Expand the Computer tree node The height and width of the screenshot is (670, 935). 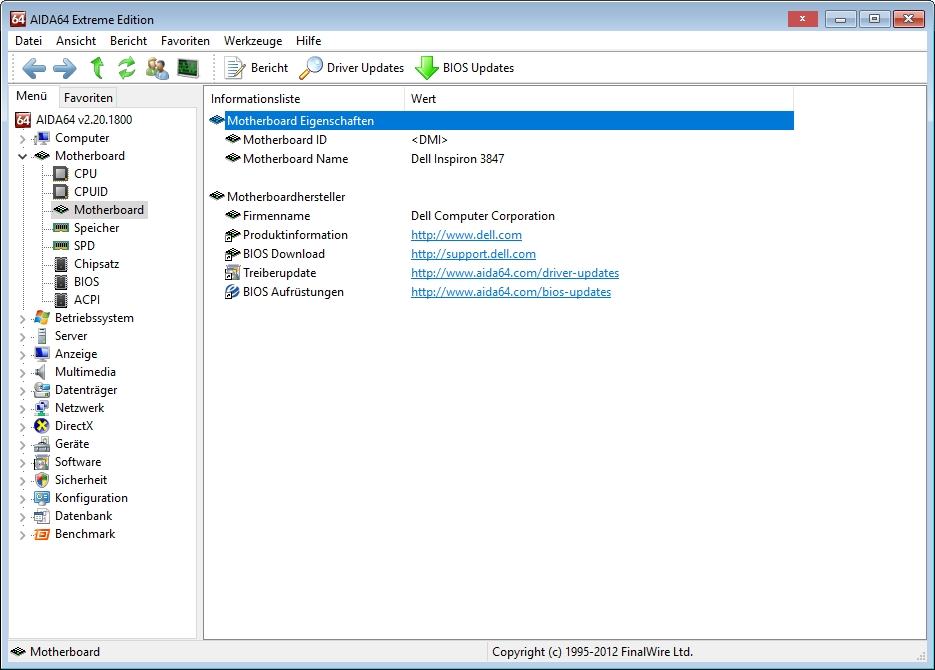[23, 139]
